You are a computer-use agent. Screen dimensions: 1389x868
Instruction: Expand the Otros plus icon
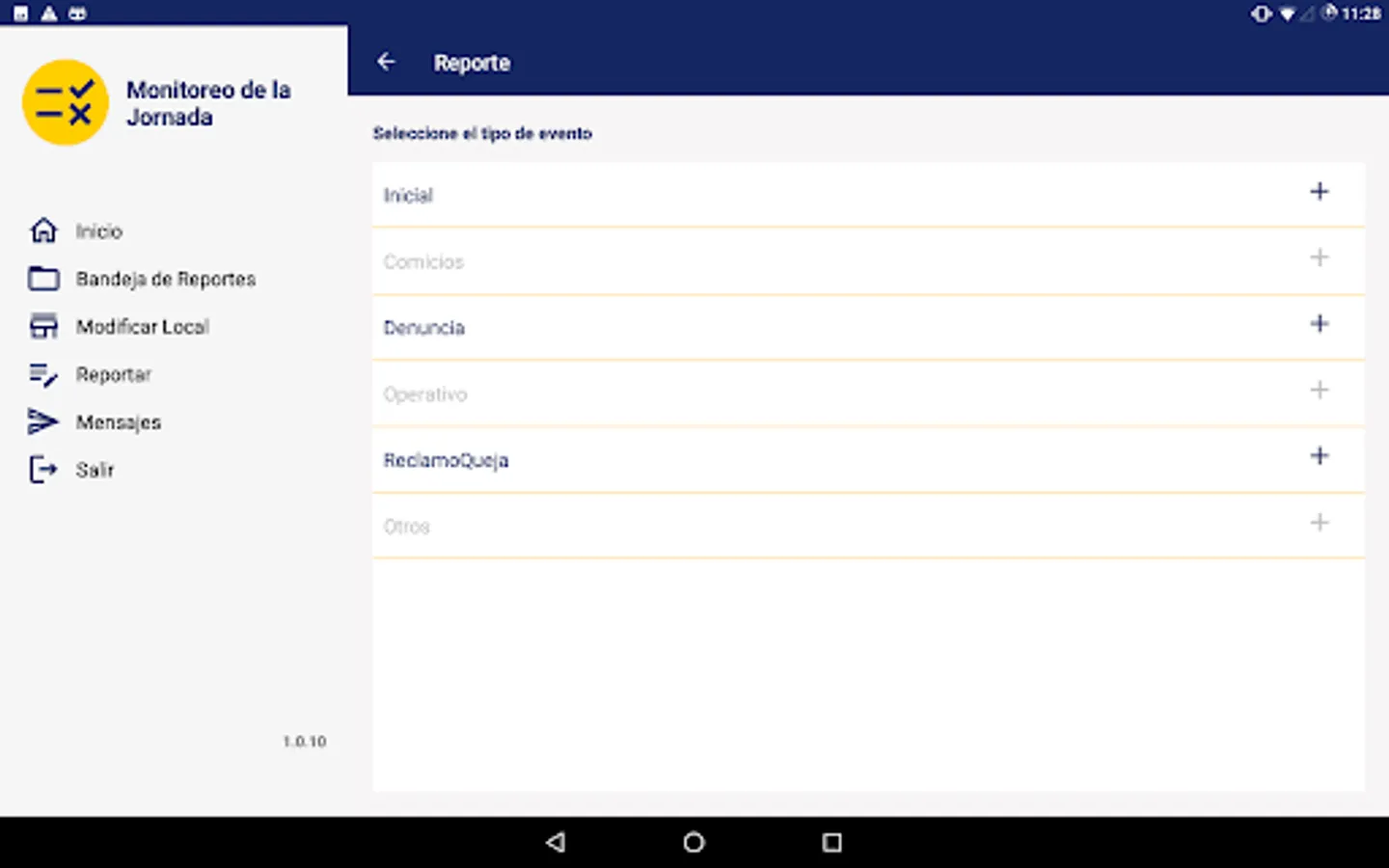click(x=1320, y=523)
